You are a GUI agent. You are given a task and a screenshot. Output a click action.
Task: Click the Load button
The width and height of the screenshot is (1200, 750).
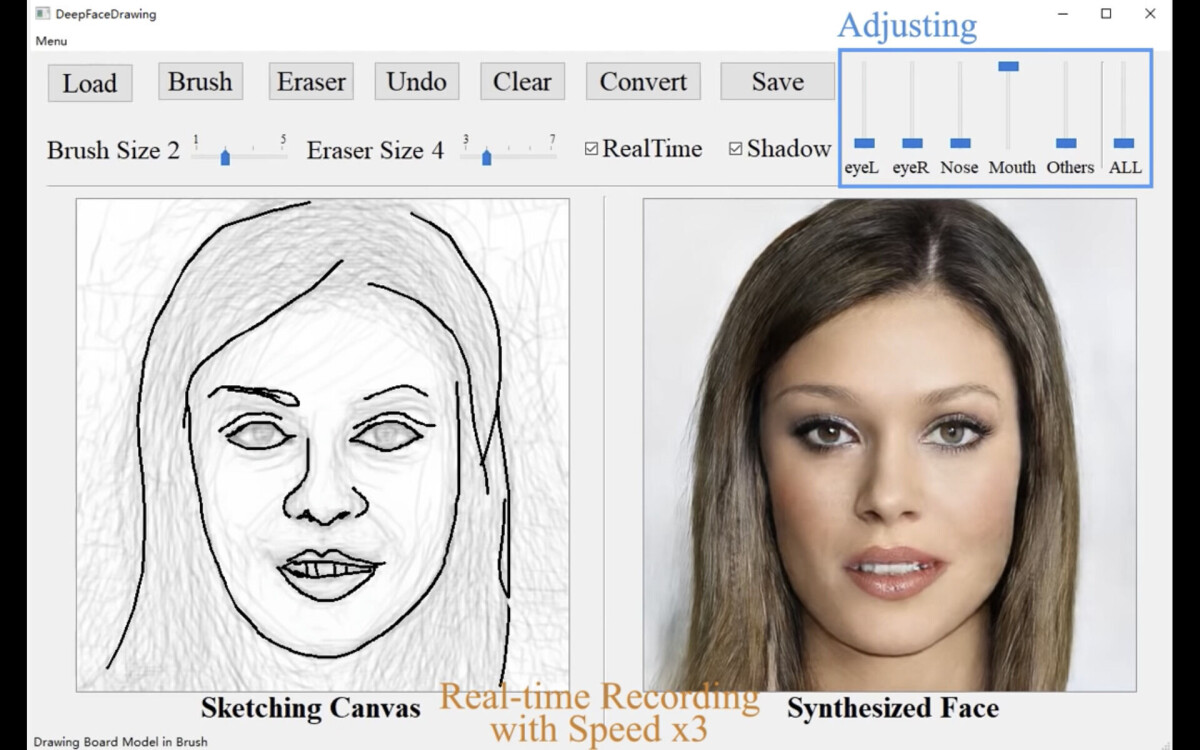pos(90,83)
